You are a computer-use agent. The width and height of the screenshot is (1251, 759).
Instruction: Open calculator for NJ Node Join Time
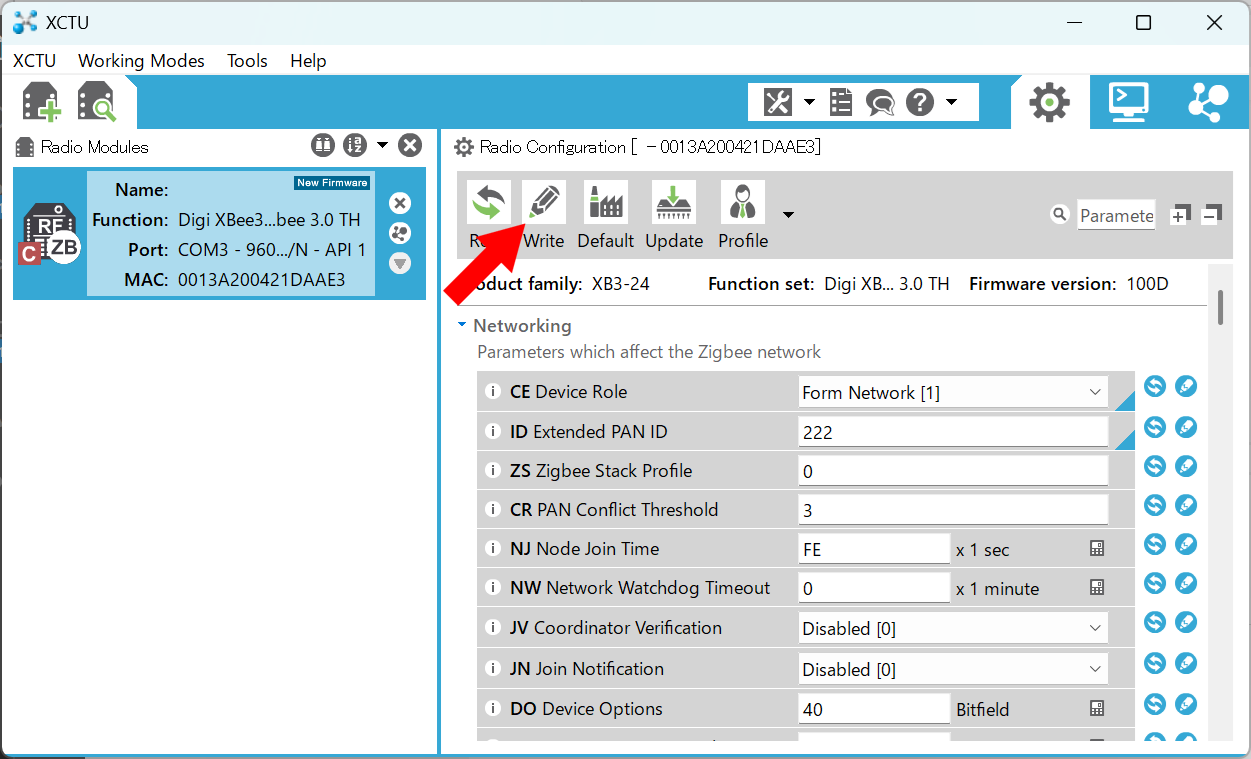pos(1097,549)
